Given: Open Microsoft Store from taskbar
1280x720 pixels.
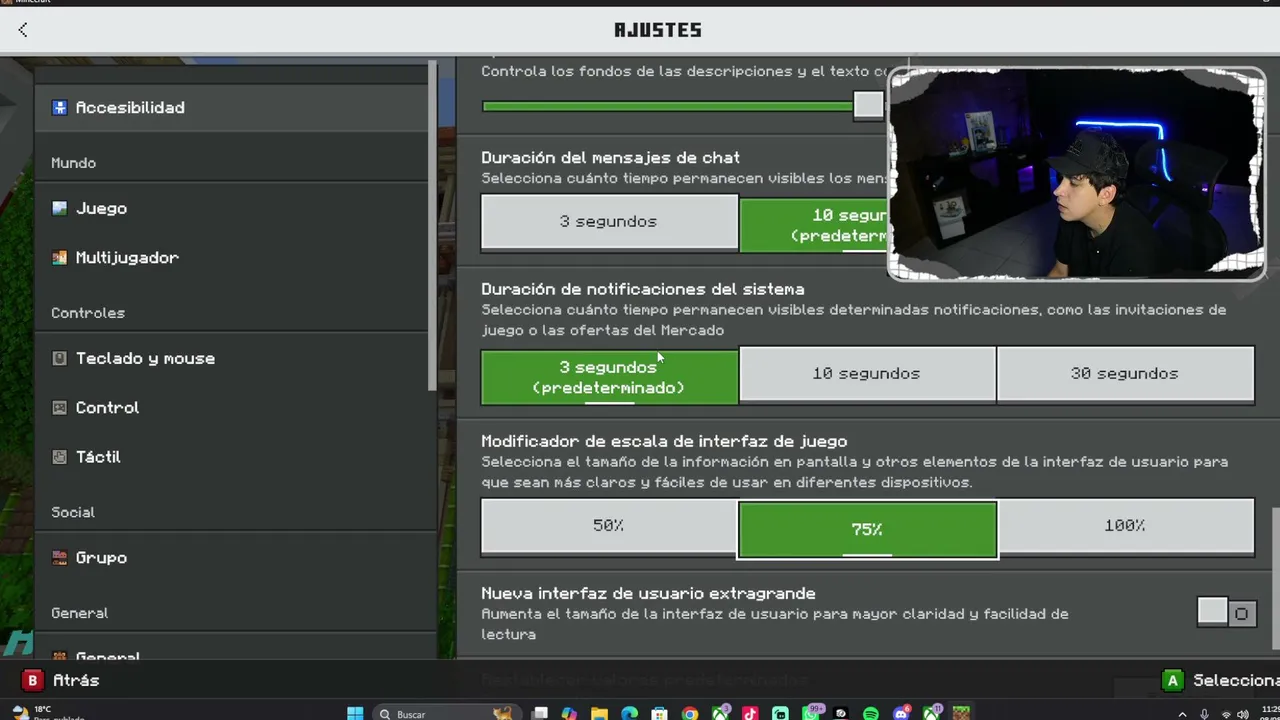Looking at the screenshot, I should pos(659,713).
